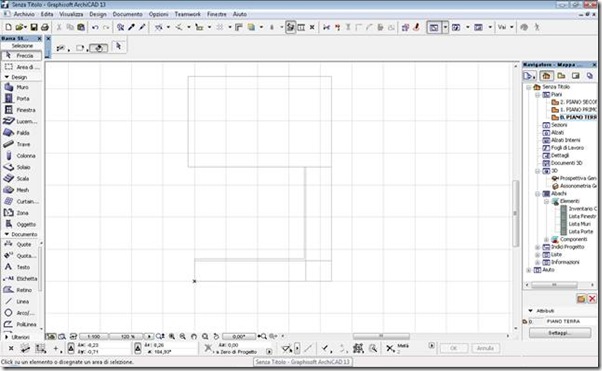Select the Colonna column tool
Screen dimensions: 602x371
(21, 156)
